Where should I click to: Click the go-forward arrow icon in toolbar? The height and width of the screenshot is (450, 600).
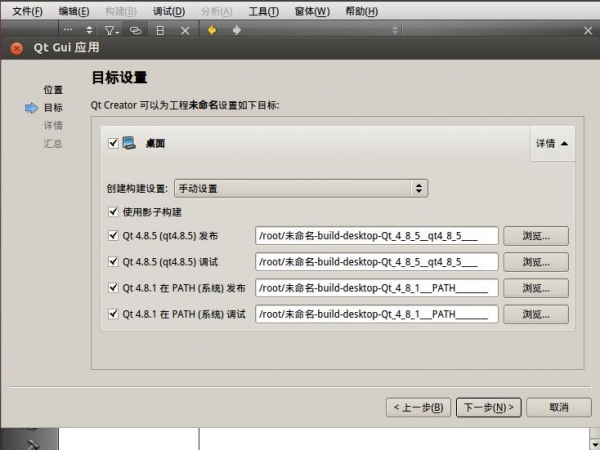[x=236, y=30]
